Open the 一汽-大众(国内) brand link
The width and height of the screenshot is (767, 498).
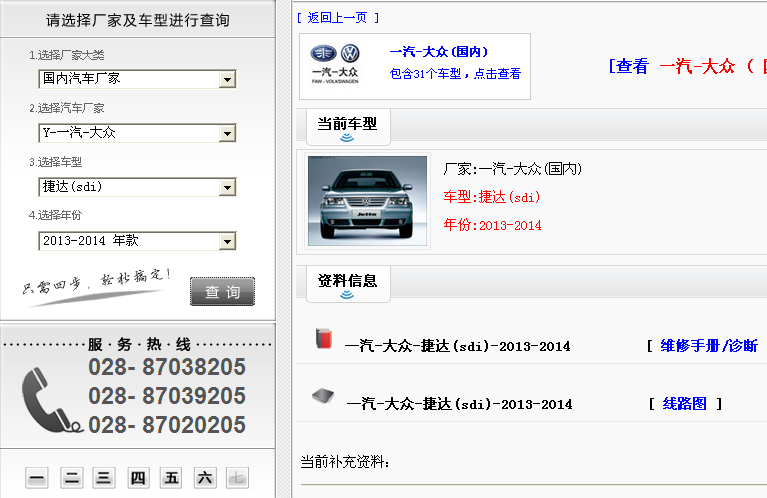439,52
